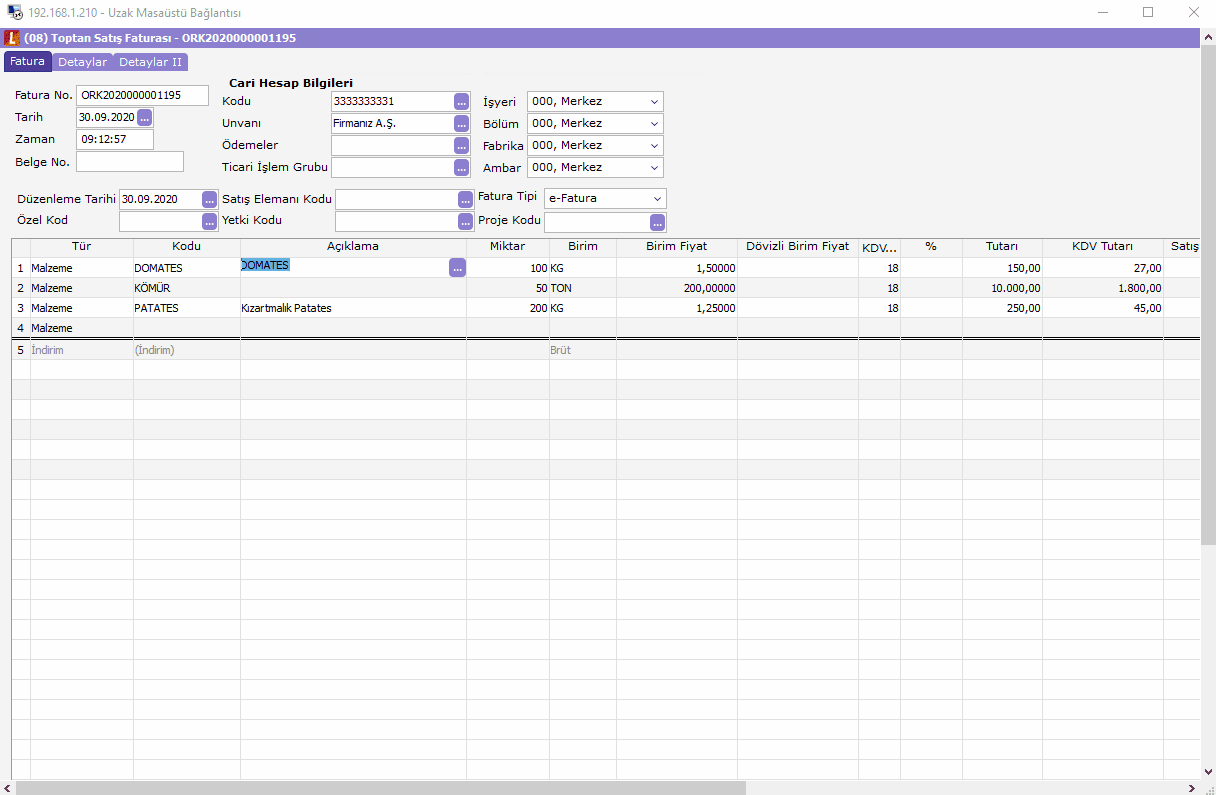The image size is (1216, 795).
Task: Open the Tarih date picker button
Action: click(145, 118)
